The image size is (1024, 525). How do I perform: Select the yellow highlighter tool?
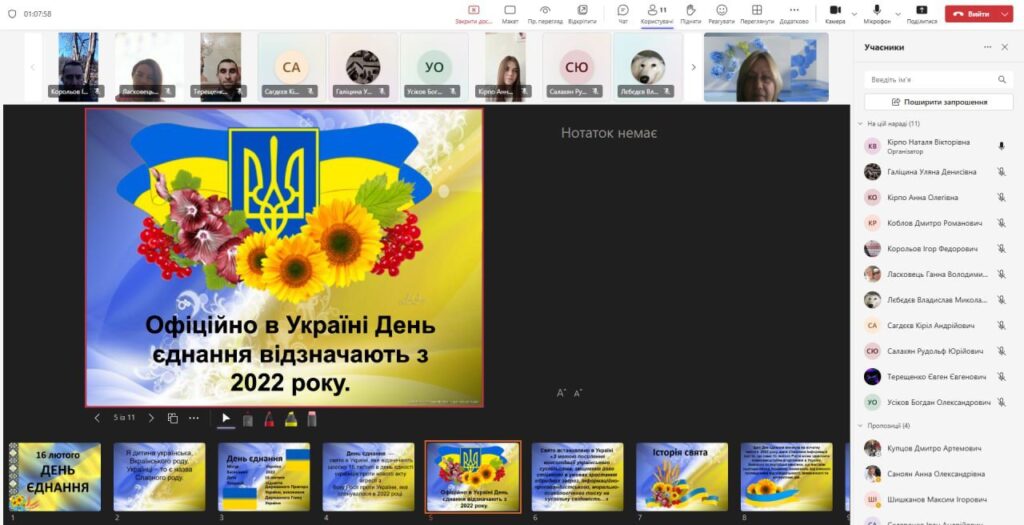pos(290,418)
